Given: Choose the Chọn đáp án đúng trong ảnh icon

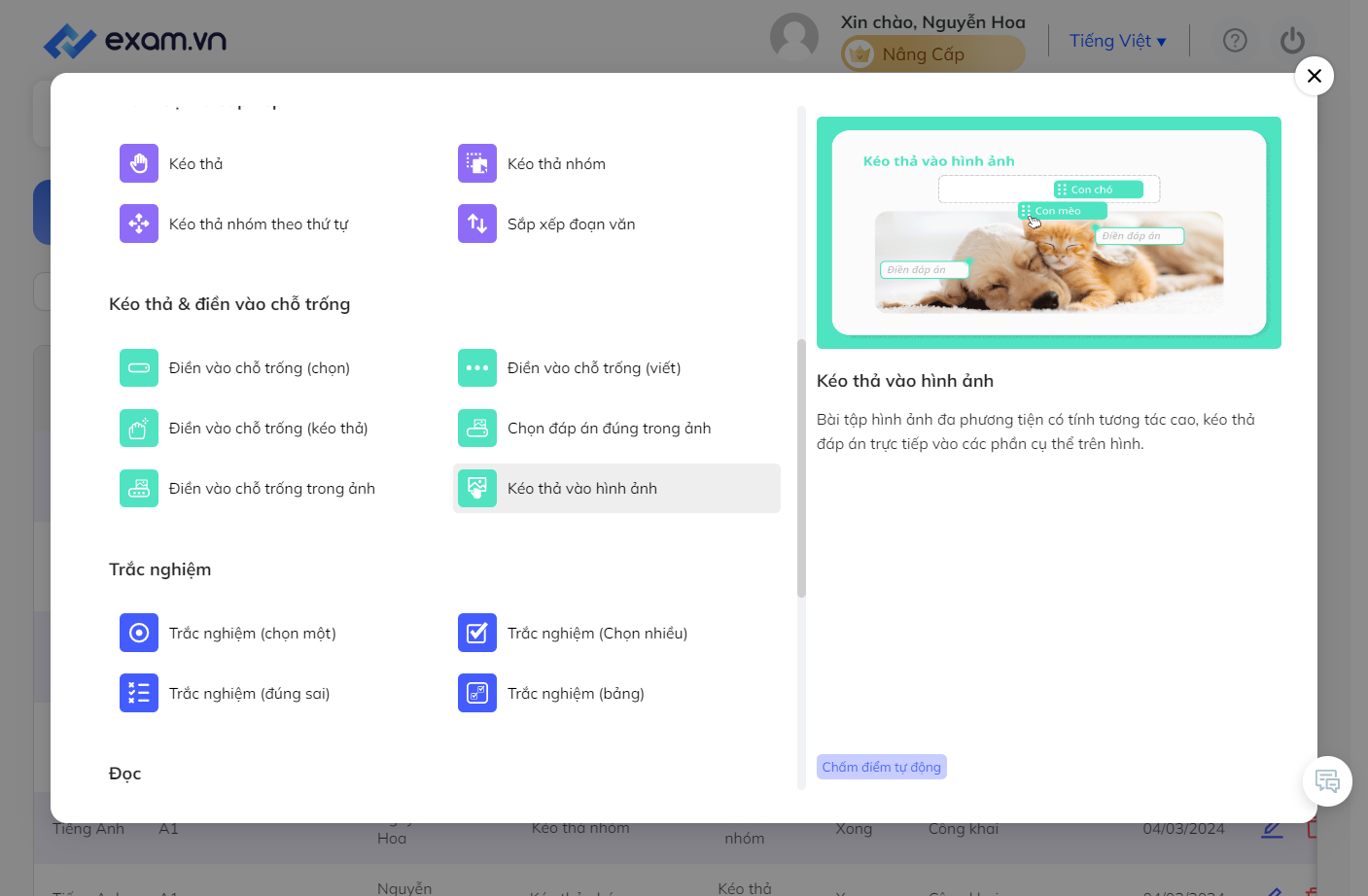Looking at the screenshot, I should [x=477, y=428].
